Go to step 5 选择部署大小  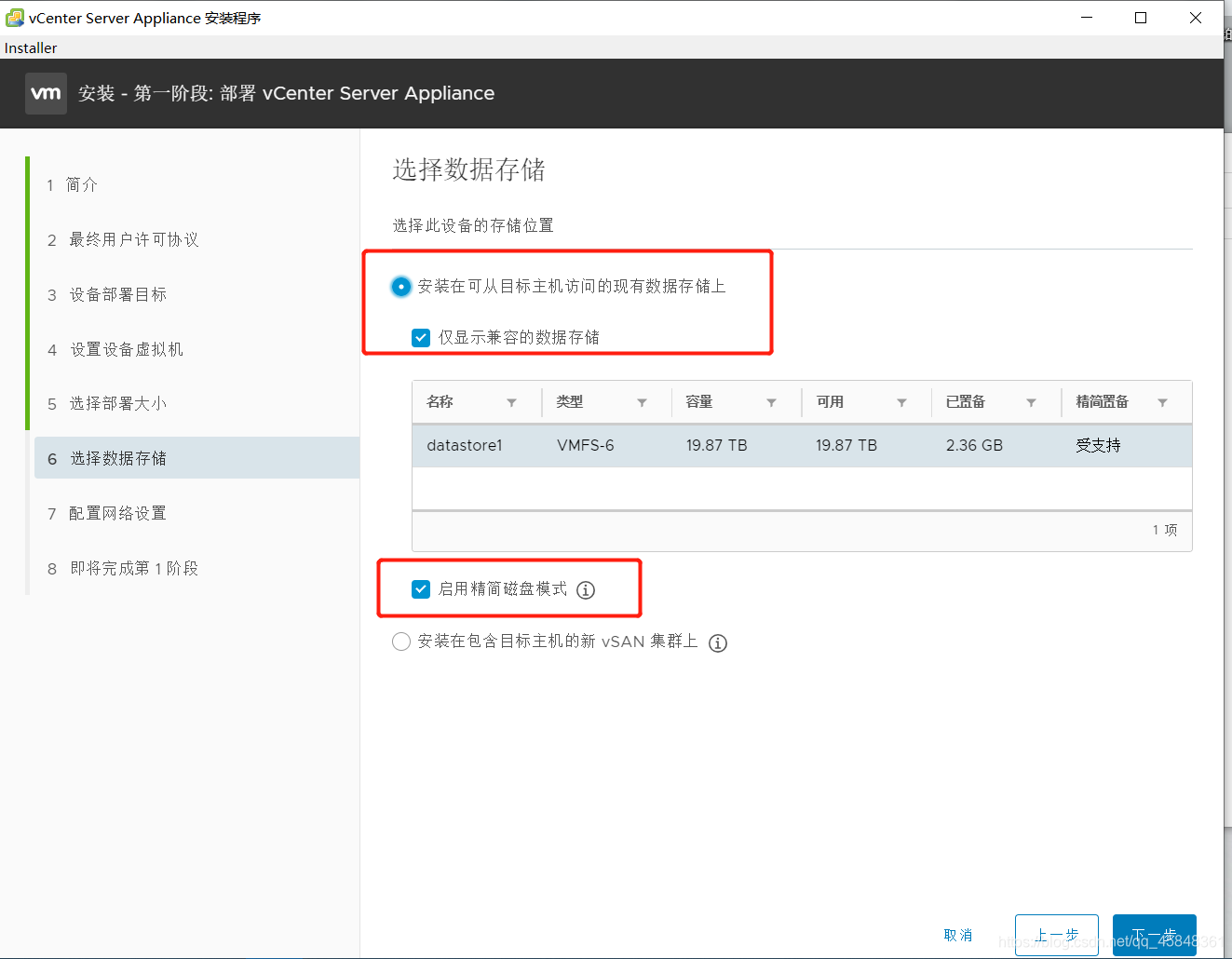pos(107,403)
